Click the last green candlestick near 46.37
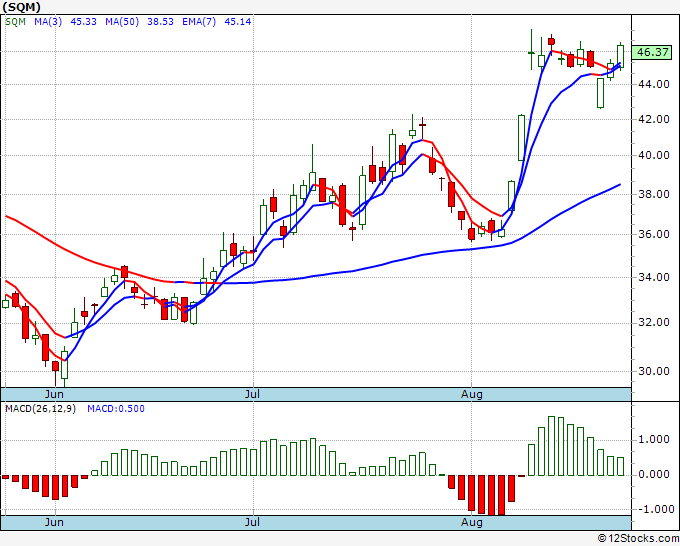Viewport: 680px width, 546px height. (x=621, y=56)
